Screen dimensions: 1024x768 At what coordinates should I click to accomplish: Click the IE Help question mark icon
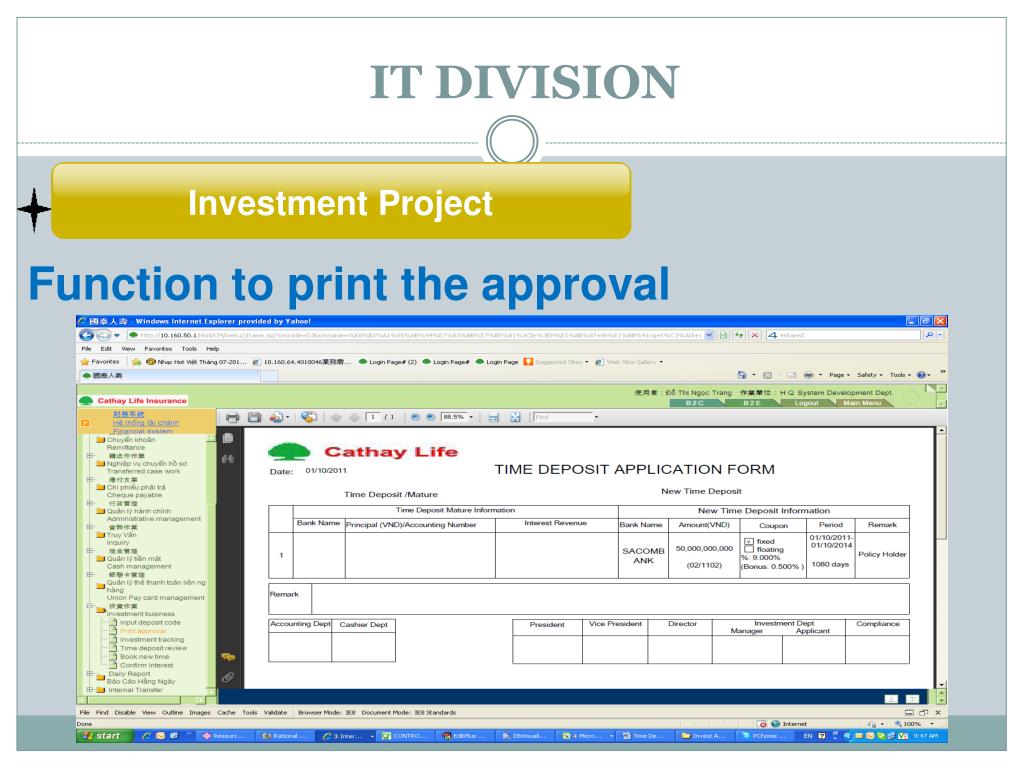[921, 375]
